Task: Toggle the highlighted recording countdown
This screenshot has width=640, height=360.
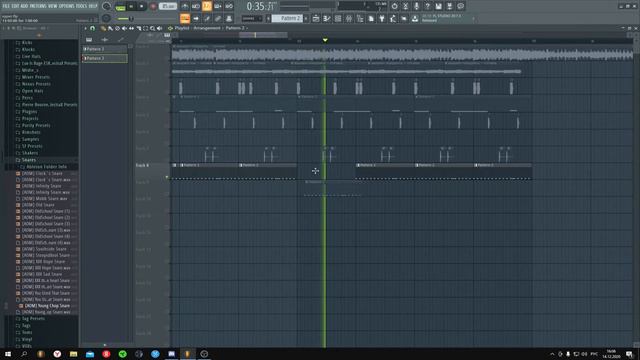Action: 207,6
